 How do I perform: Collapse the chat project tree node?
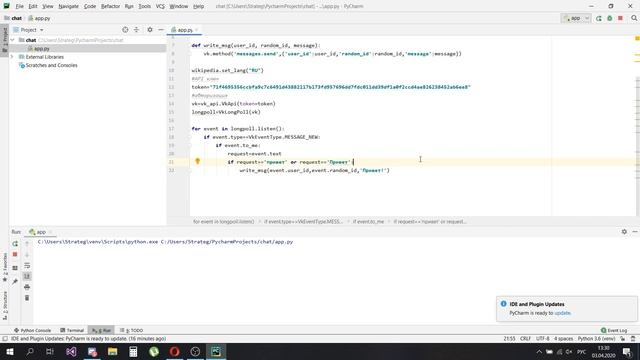pyautogui.click(x=13, y=40)
